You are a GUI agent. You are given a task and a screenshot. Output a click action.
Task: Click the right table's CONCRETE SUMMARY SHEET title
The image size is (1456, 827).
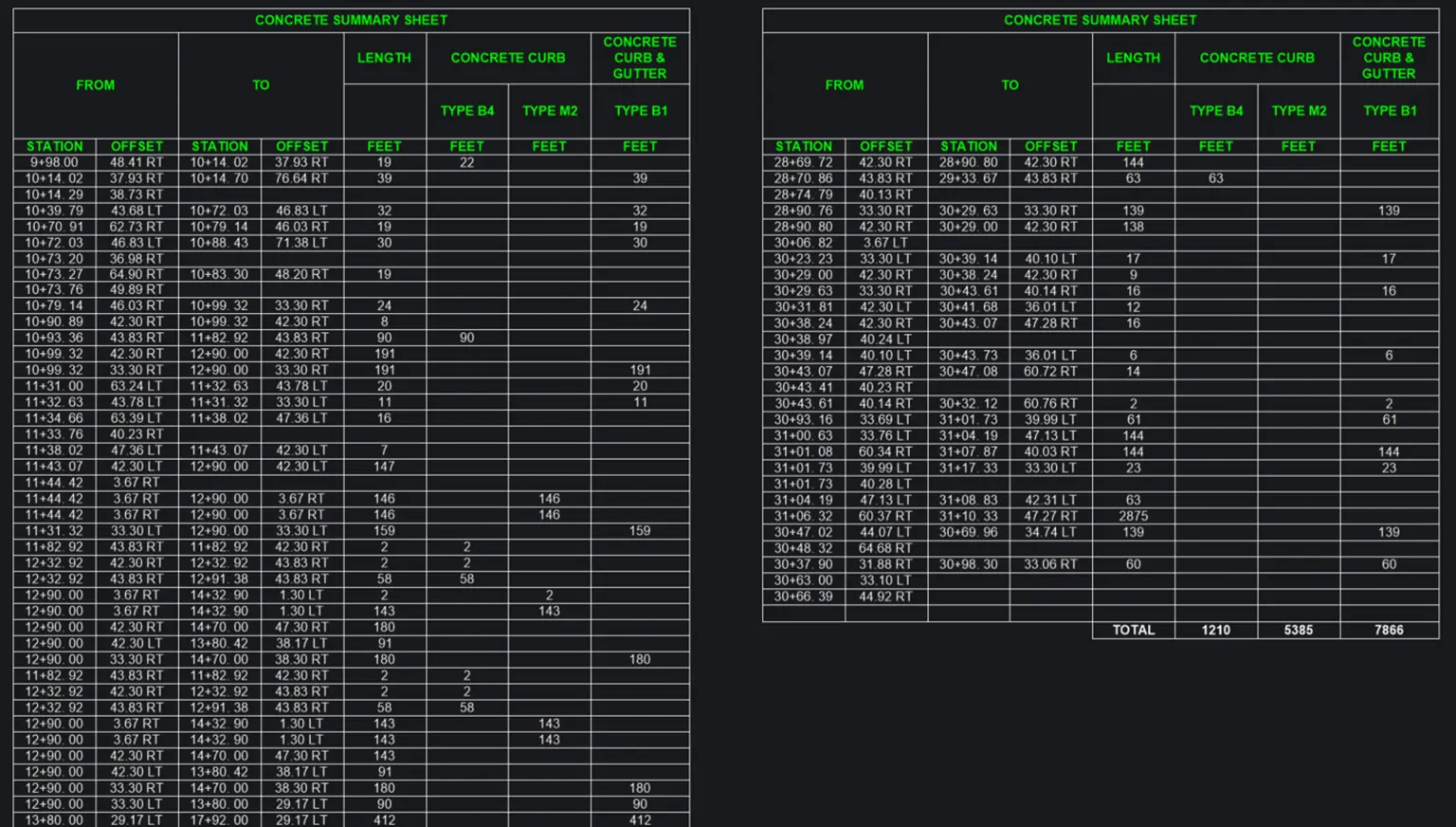click(1100, 20)
